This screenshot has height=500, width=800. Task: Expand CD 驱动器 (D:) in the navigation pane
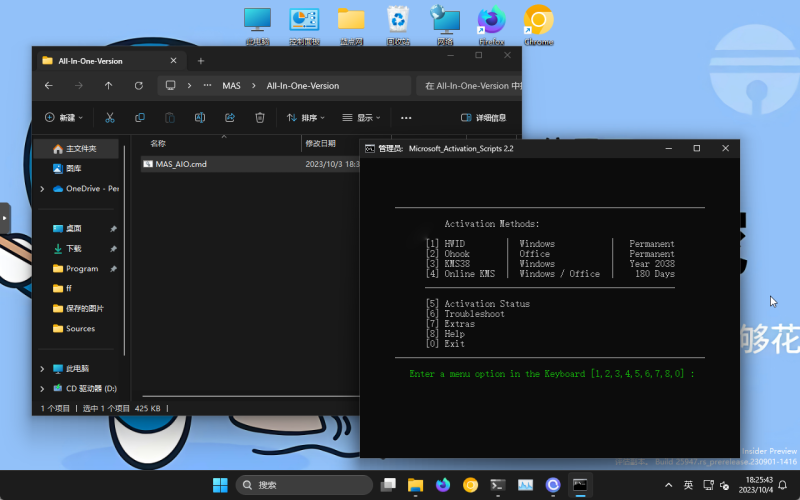42,389
